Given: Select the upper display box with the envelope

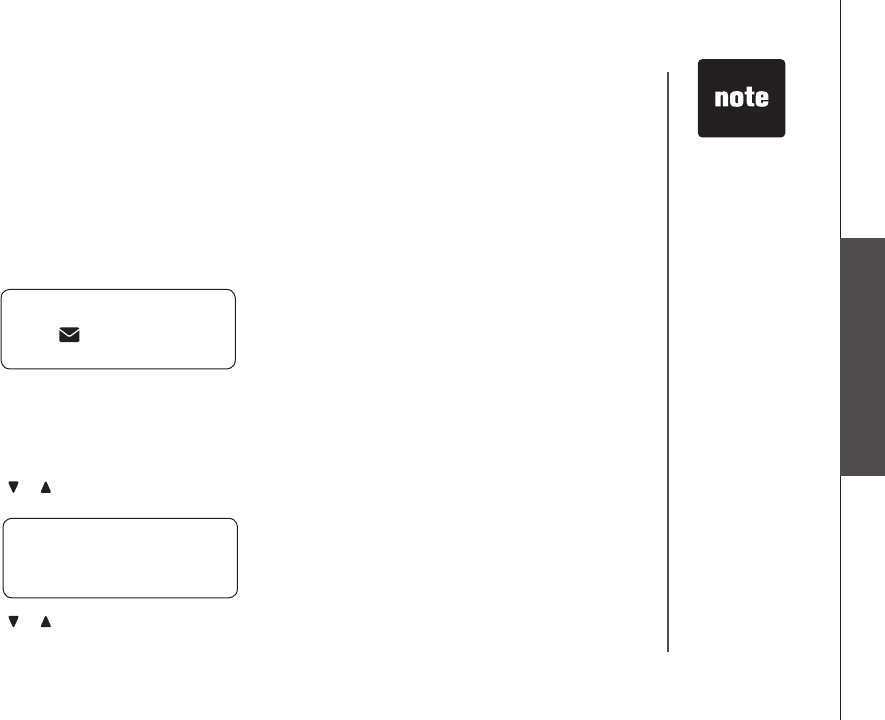Looking at the screenshot, I should point(118,329).
